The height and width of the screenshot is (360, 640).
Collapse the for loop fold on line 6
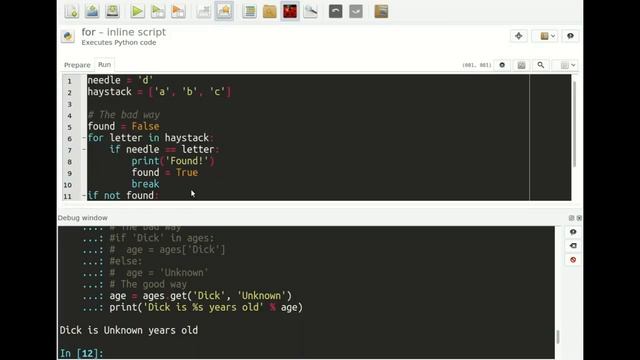click(84, 138)
